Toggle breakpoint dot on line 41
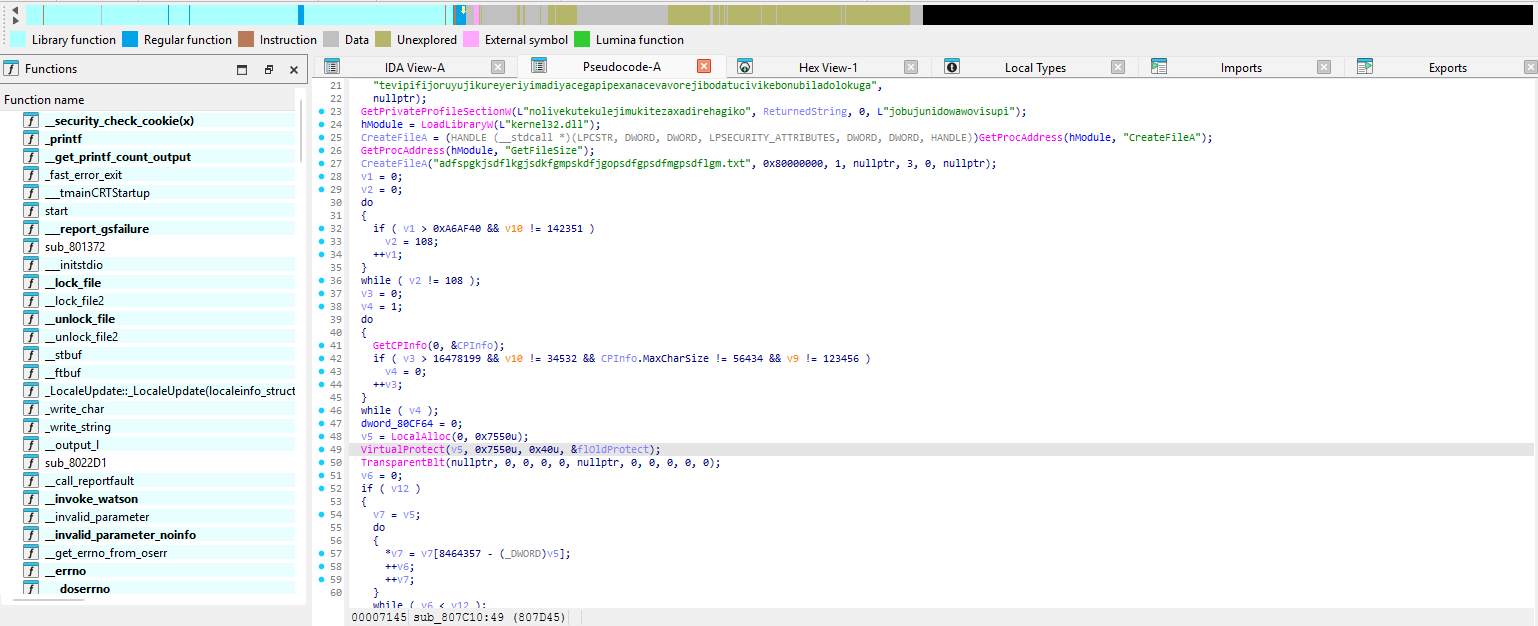This screenshot has width=1538, height=626. point(321,345)
